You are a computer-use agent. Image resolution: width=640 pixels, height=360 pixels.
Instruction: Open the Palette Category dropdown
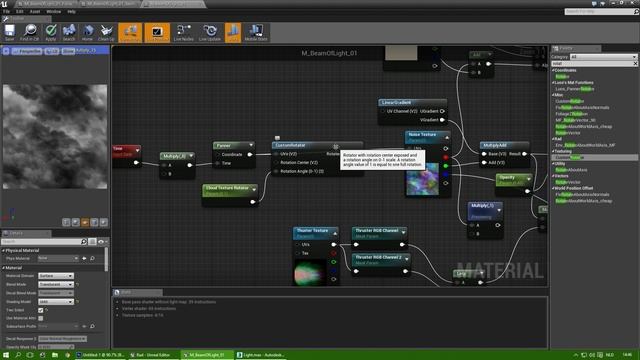point(603,57)
